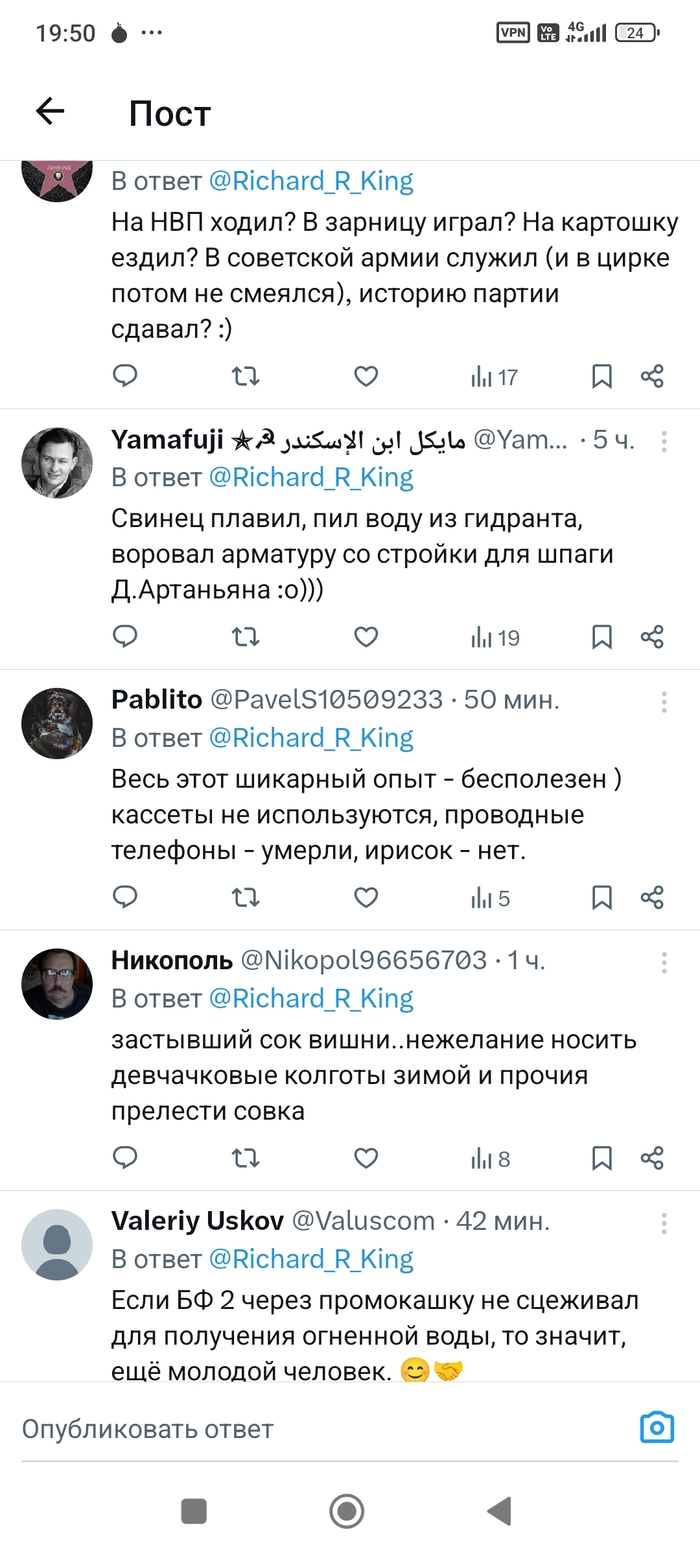The image size is (700, 1556).
Task: Bookmark Pablito's reply
Action: (601, 898)
